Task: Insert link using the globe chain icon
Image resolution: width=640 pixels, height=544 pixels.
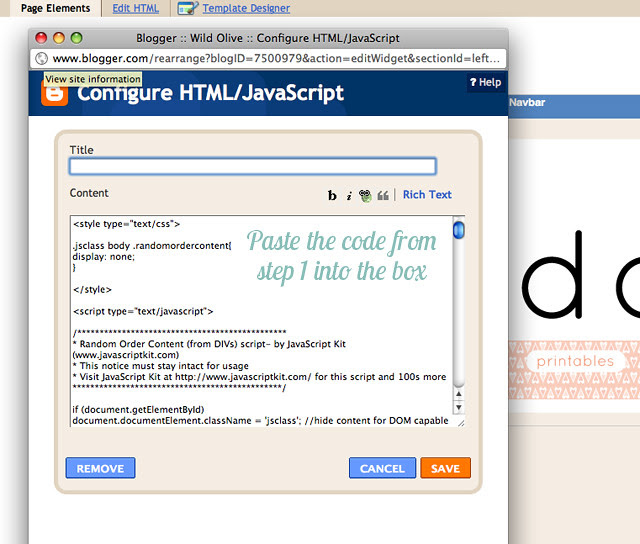Action: (365, 196)
